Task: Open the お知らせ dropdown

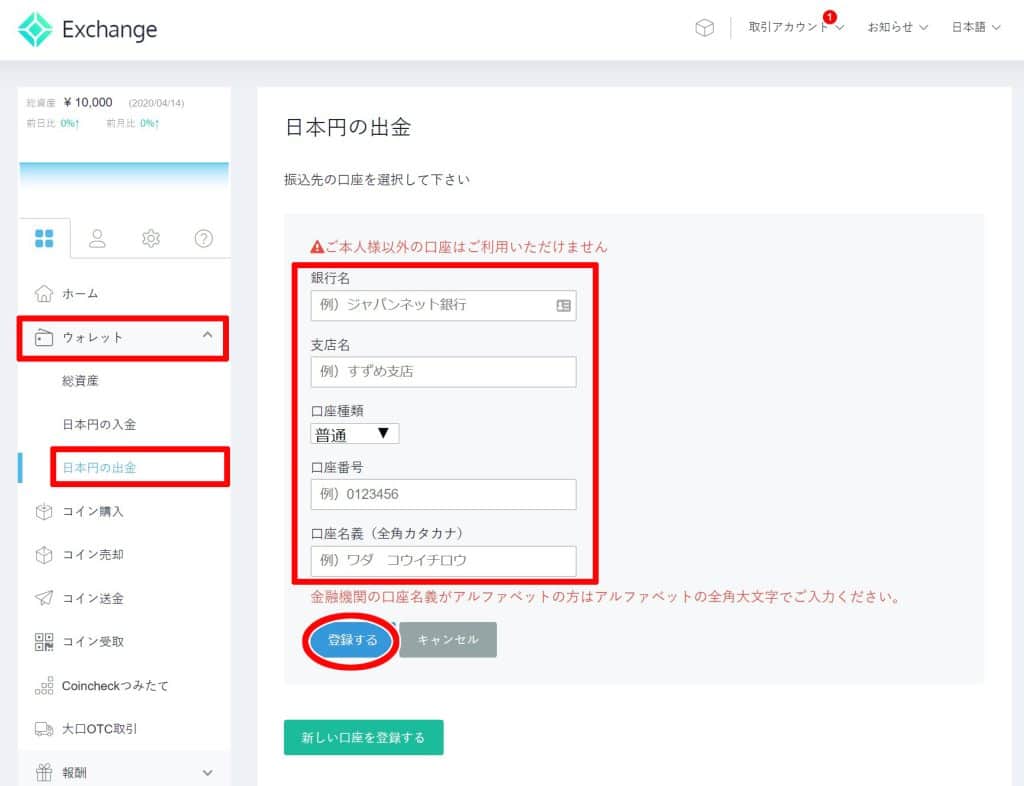Action: [897, 27]
